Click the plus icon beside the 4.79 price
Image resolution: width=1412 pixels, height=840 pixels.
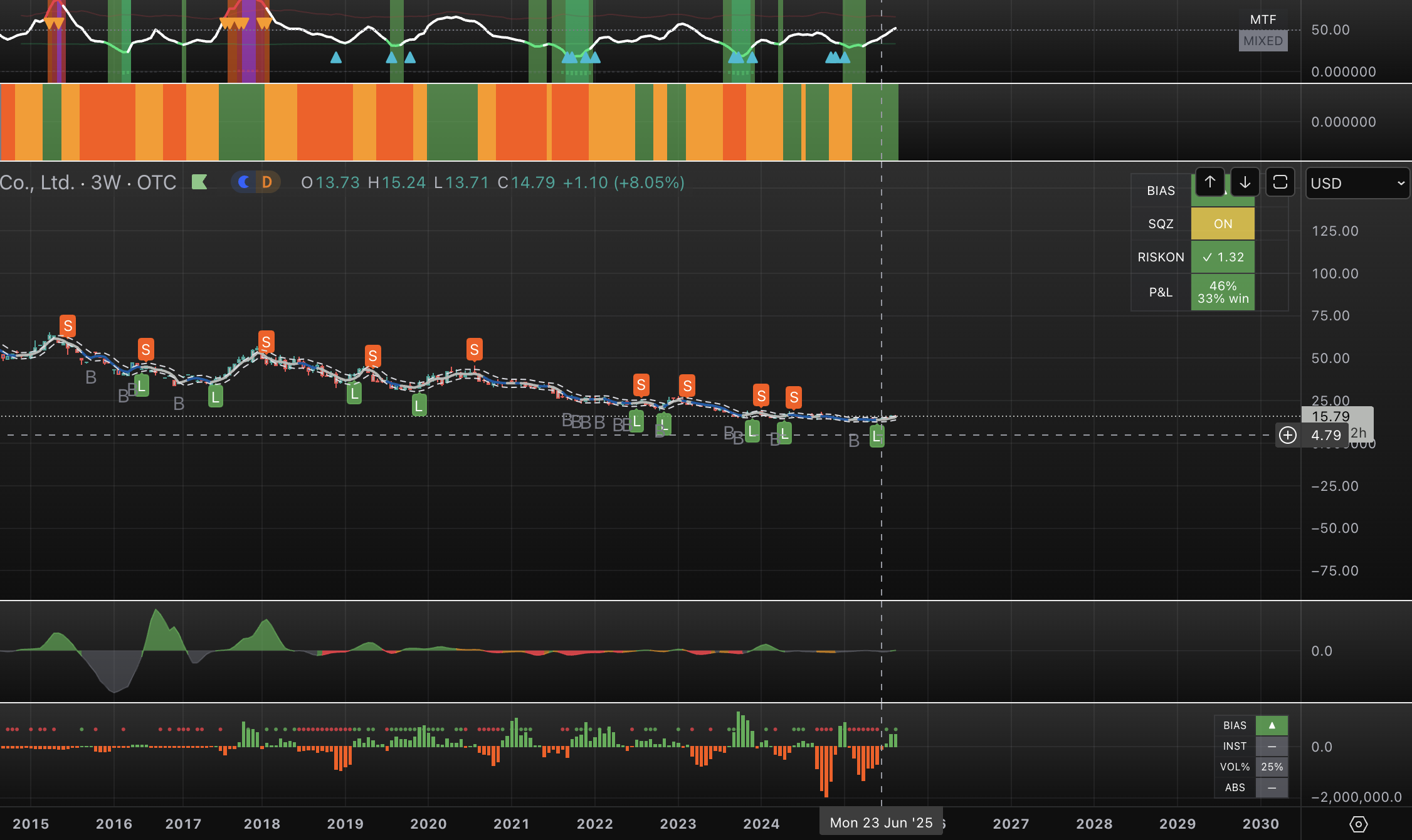(x=1287, y=435)
